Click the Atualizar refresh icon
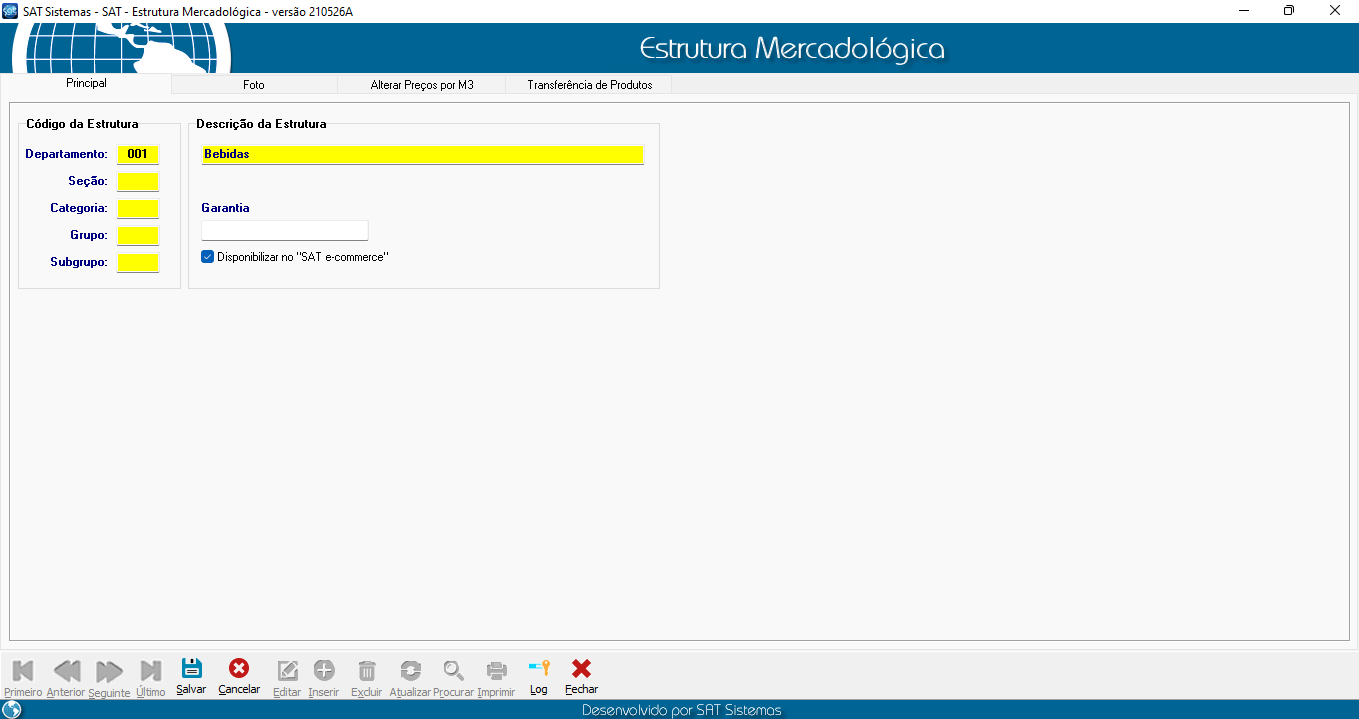This screenshot has height=719, width=1359. pos(410,670)
